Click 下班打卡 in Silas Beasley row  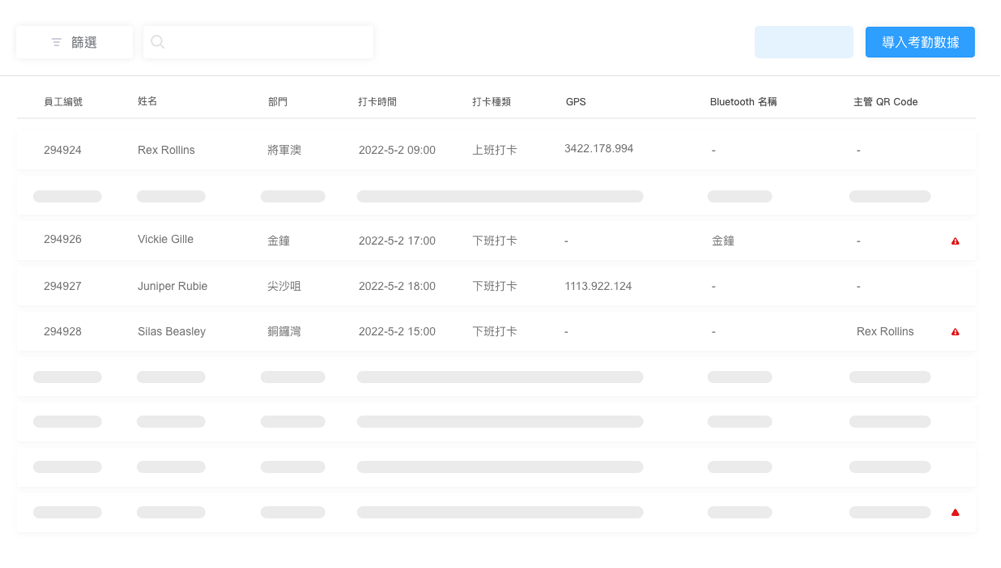coord(495,331)
